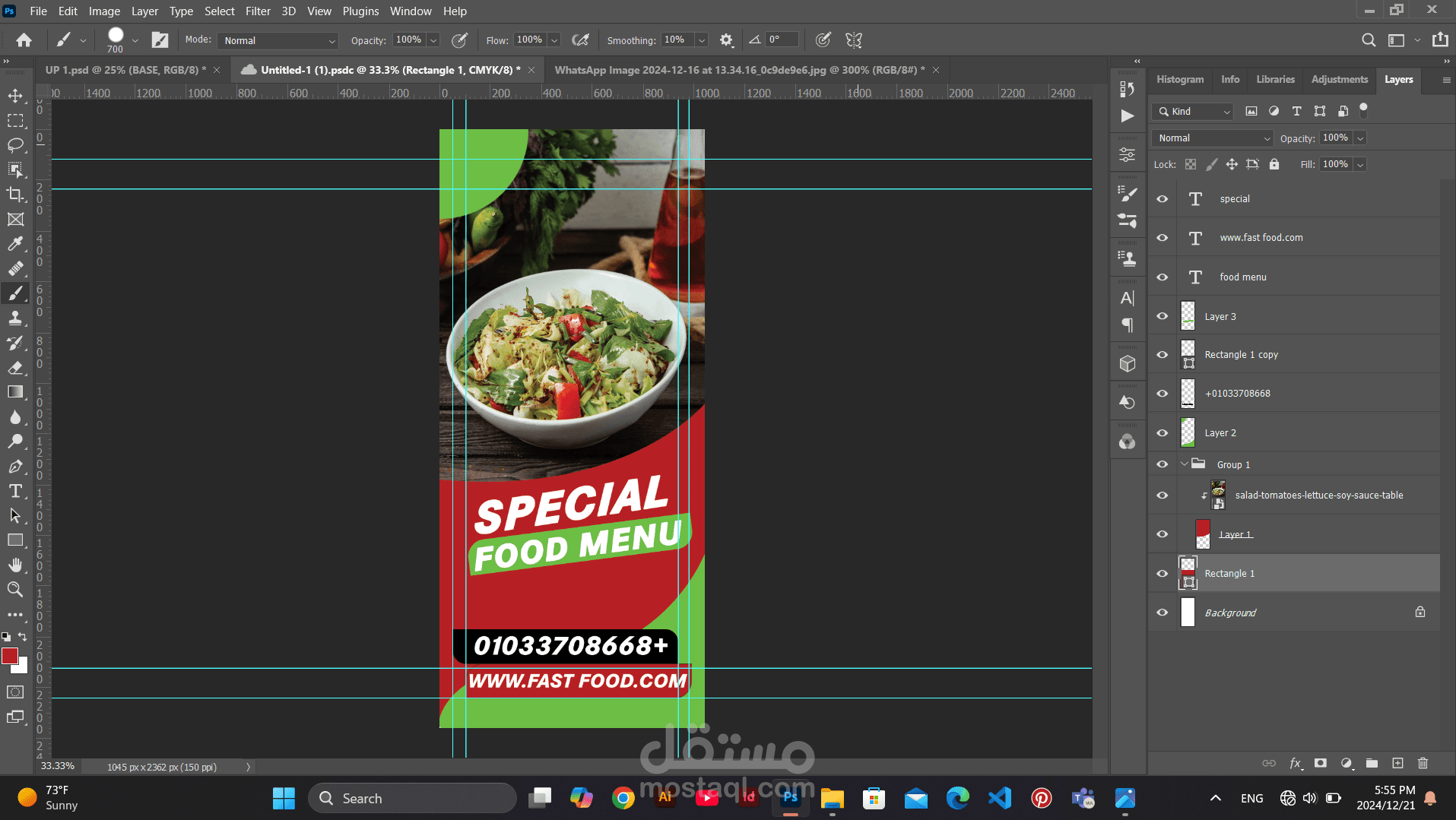
Task: Open the Windows Start button
Action: [x=284, y=799]
